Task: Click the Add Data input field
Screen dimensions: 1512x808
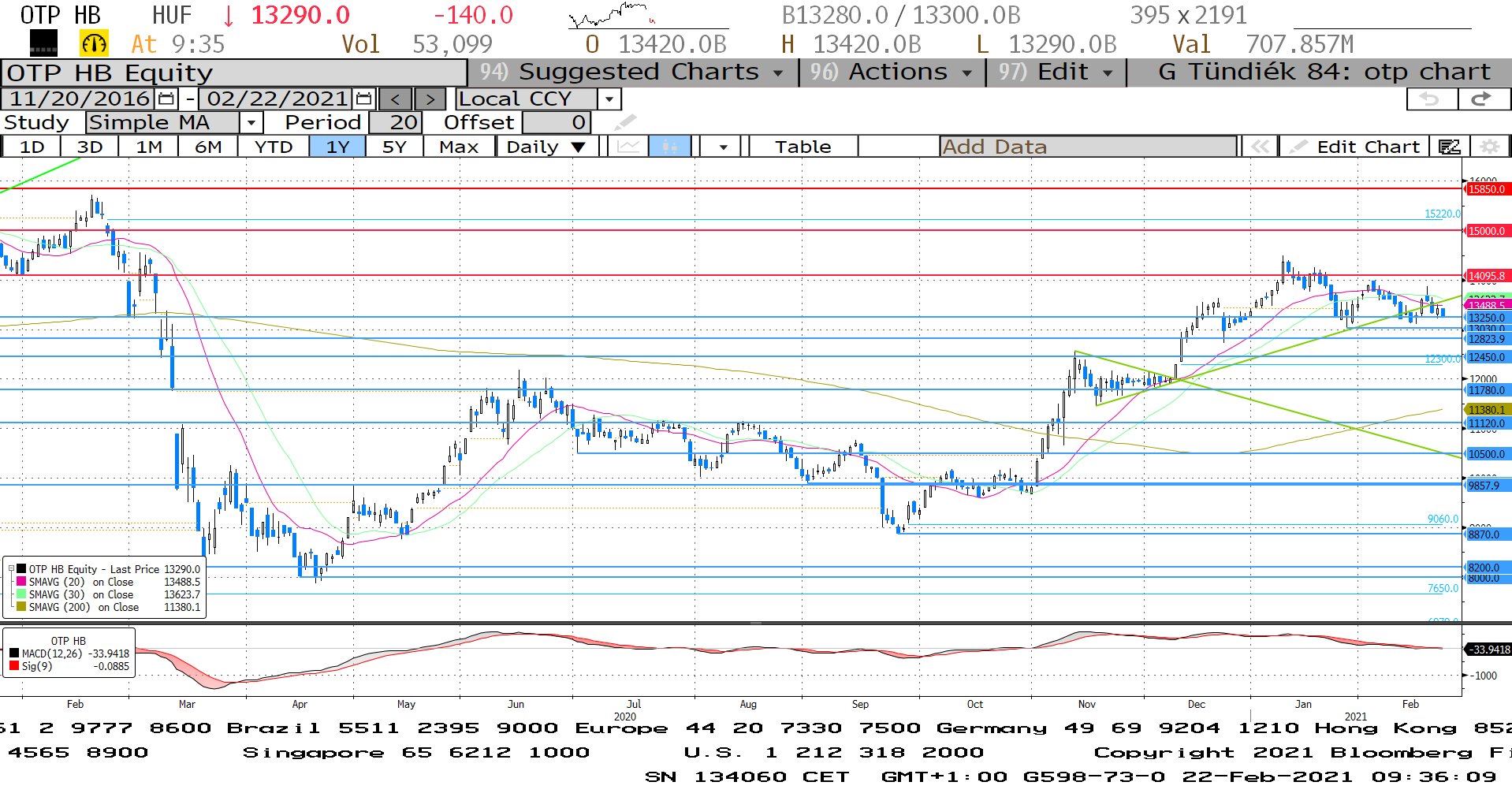Action: coord(1088,147)
